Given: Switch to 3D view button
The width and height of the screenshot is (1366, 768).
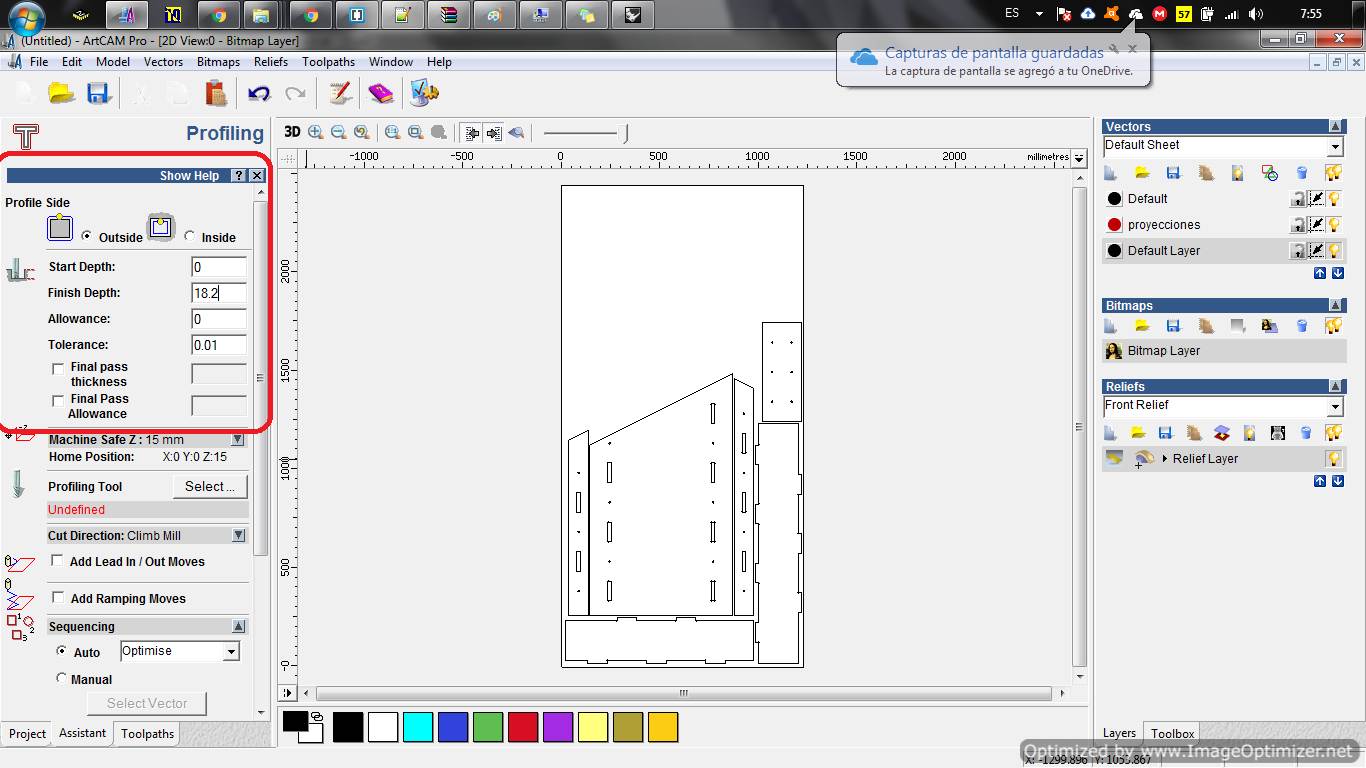Looking at the screenshot, I should click(x=292, y=132).
